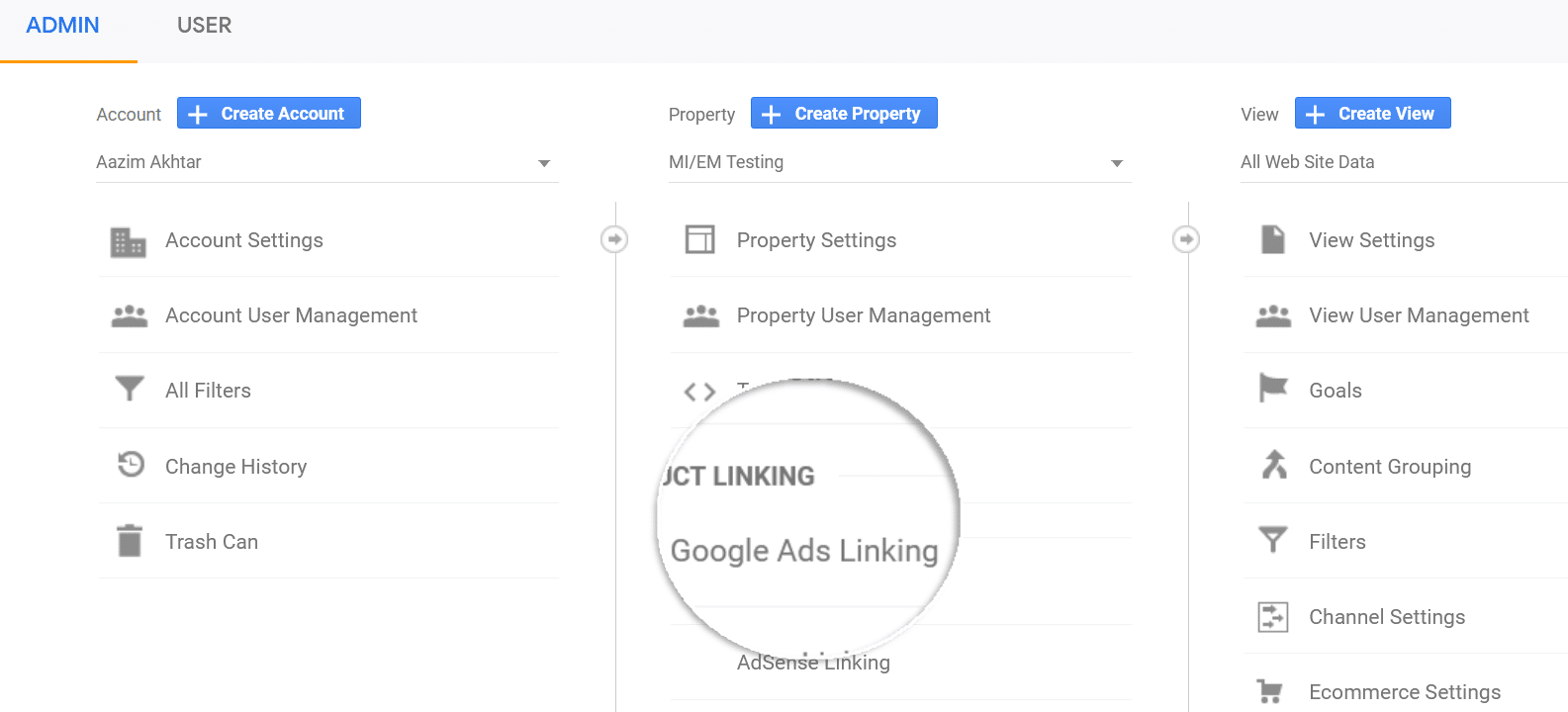This screenshot has height=712, width=1568.
Task: Click the Property Settings window icon
Action: (700, 239)
